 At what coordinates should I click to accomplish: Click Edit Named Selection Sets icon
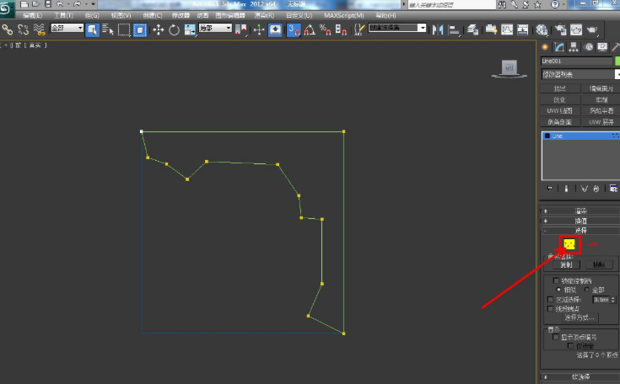359,30
